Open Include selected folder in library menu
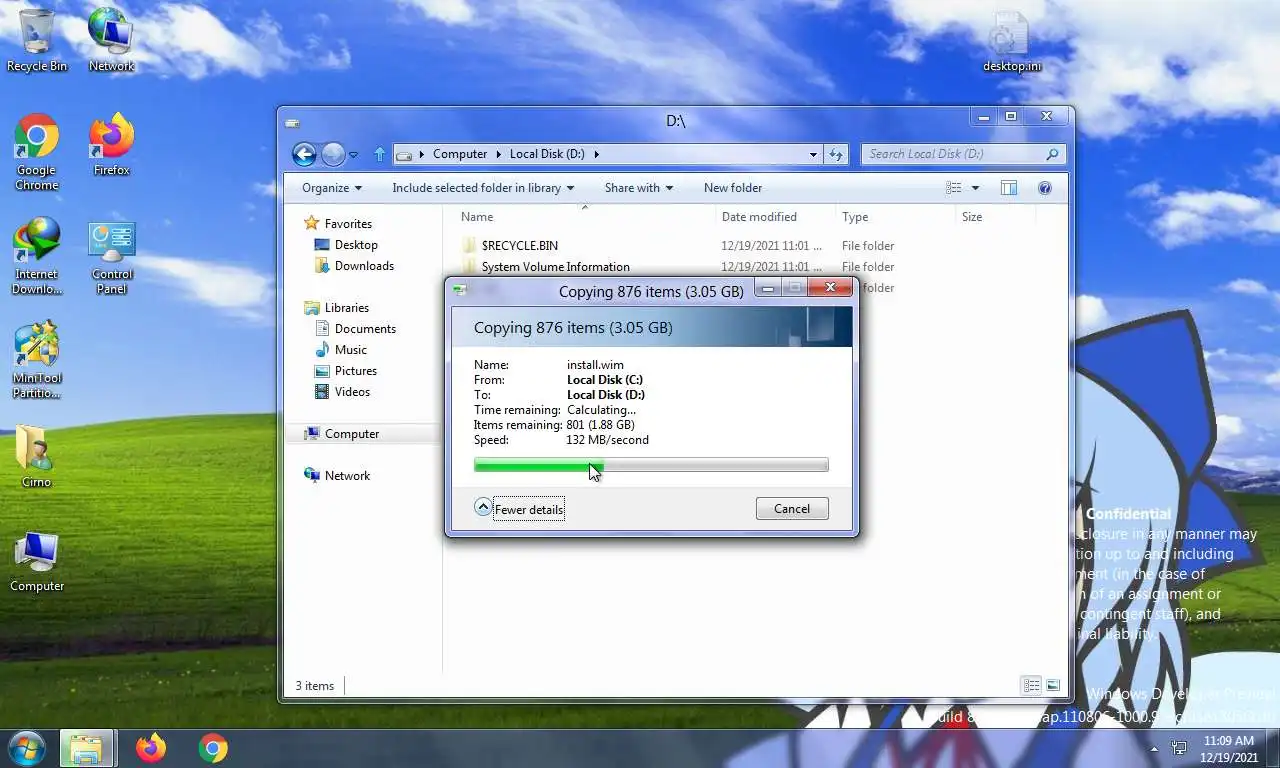 (x=483, y=188)
